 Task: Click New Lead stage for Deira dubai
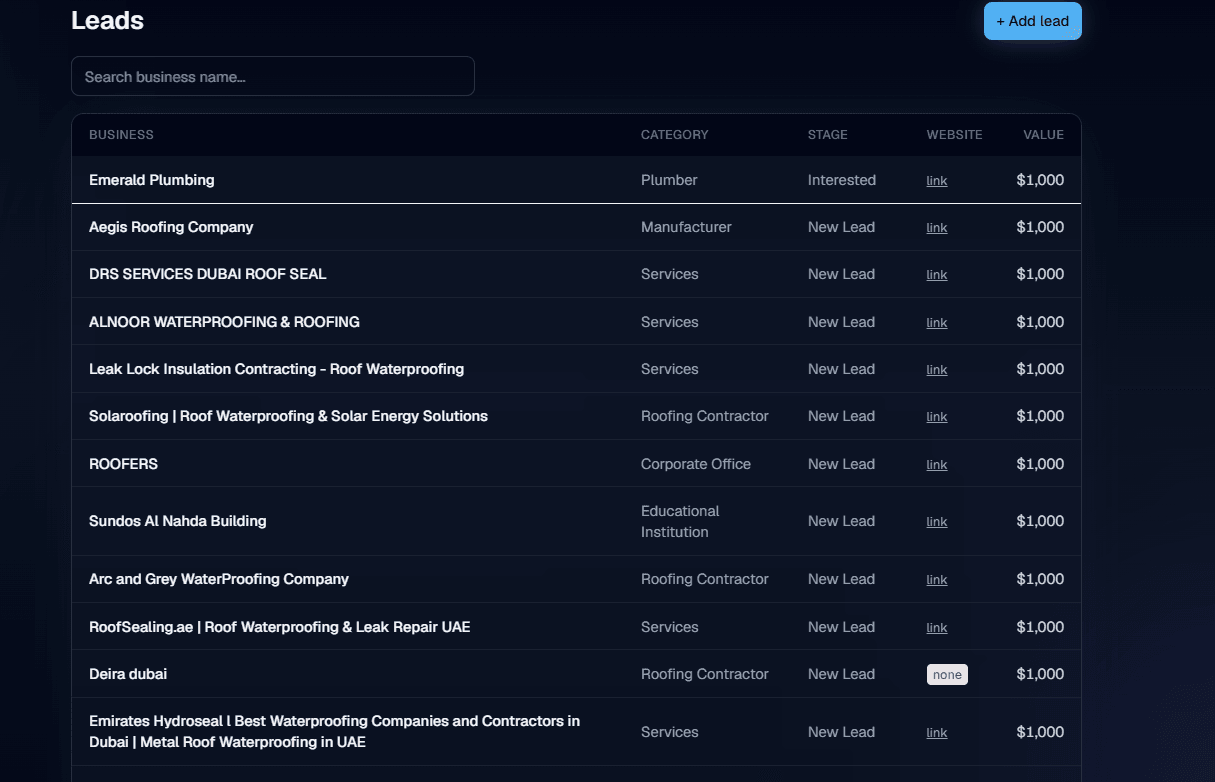[841, 674]
